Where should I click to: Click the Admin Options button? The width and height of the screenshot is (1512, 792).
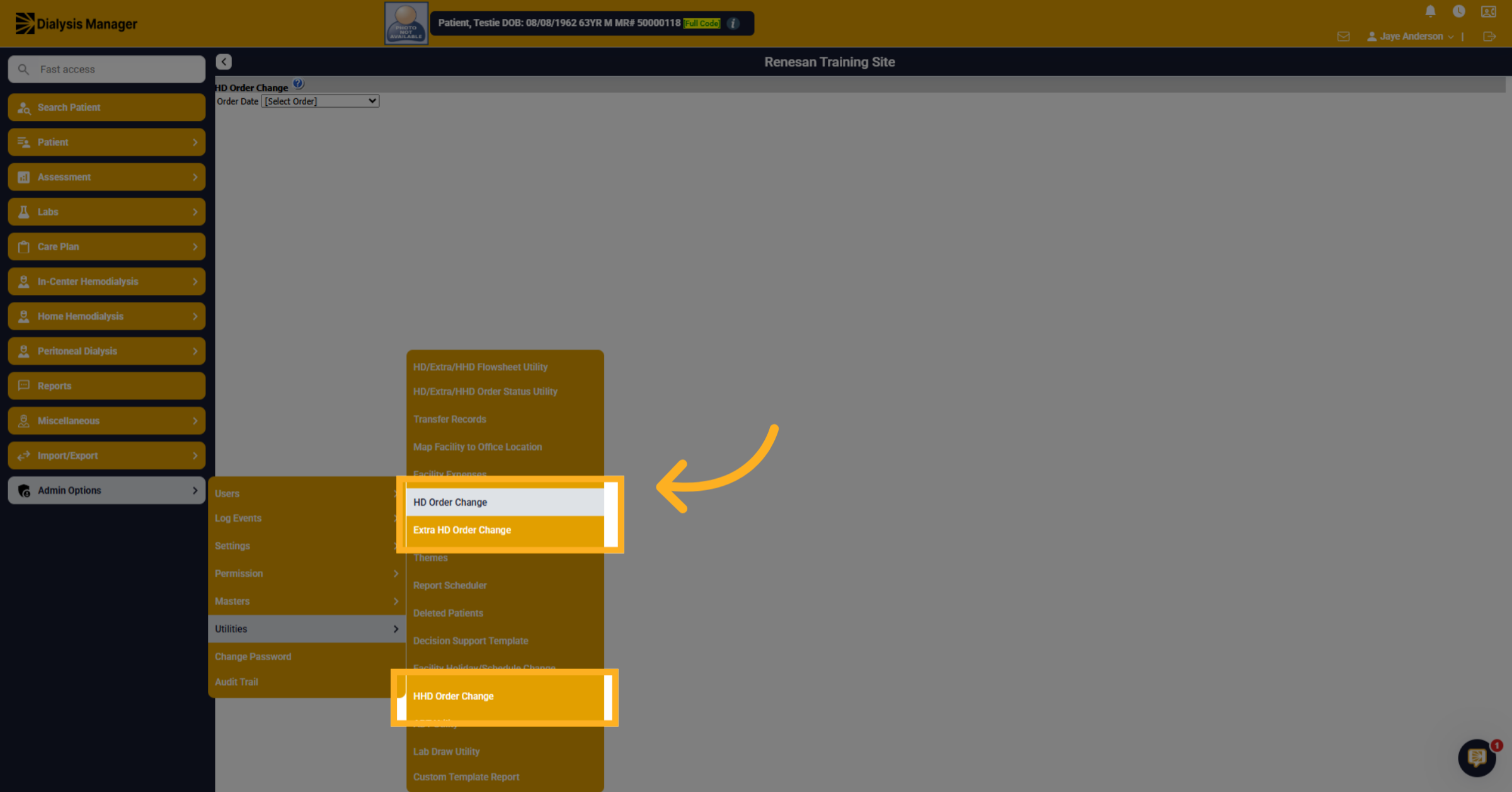click(106, 490)
